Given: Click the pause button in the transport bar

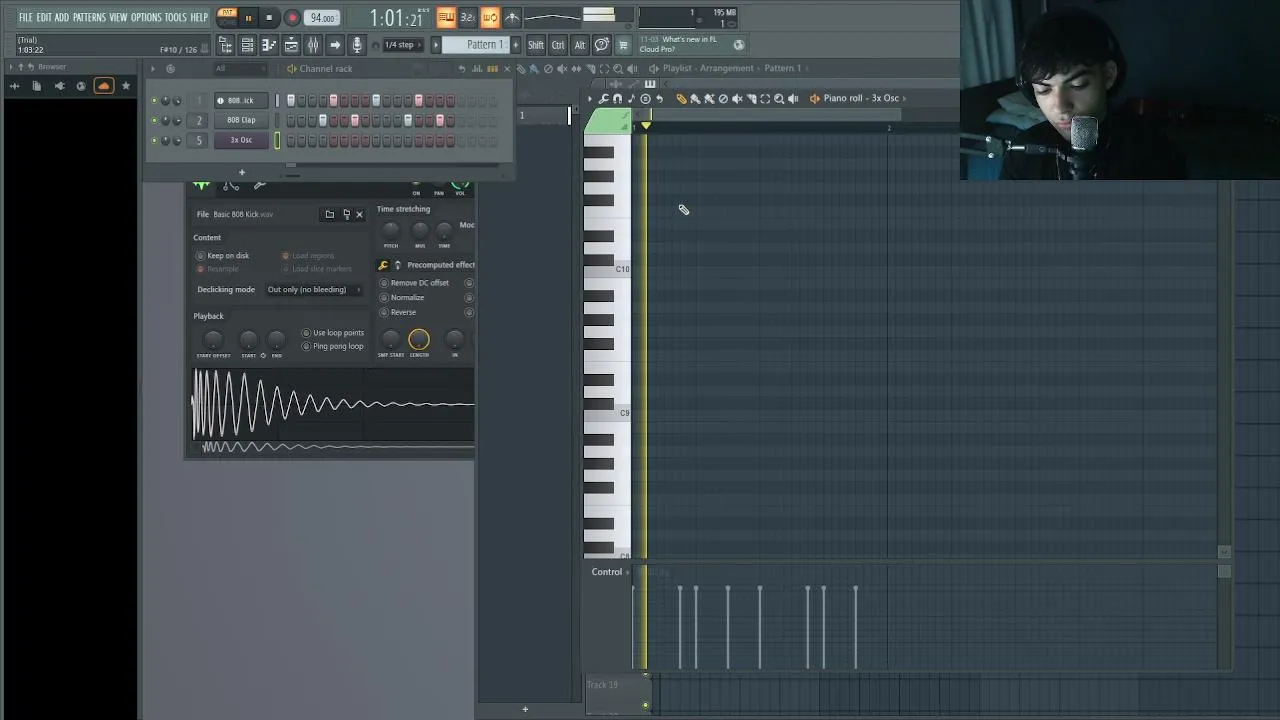Looking at the screenshot, I should 248,17.
